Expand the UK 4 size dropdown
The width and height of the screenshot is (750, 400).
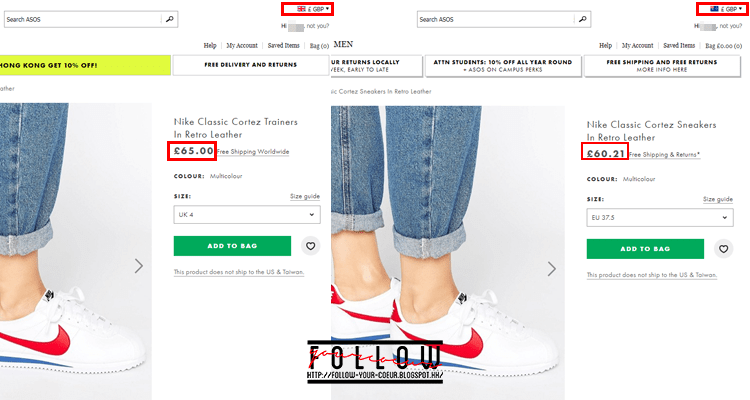click(x=246, y=214)
